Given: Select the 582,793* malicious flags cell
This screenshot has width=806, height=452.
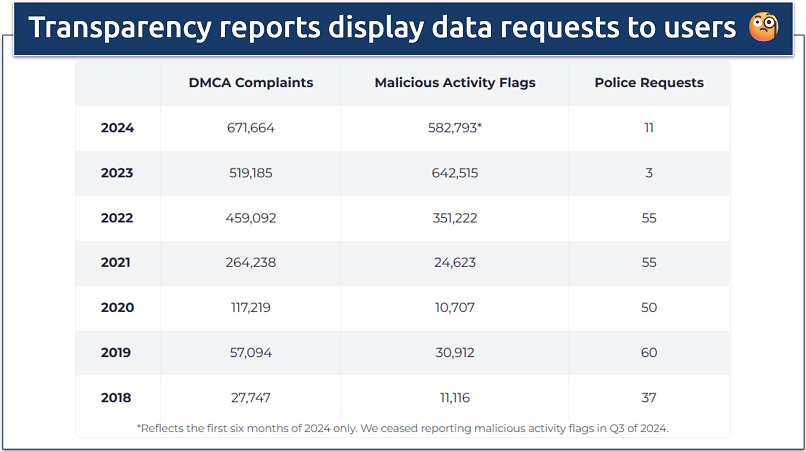Looking at the screenshot, I should (x=454, y=128).
